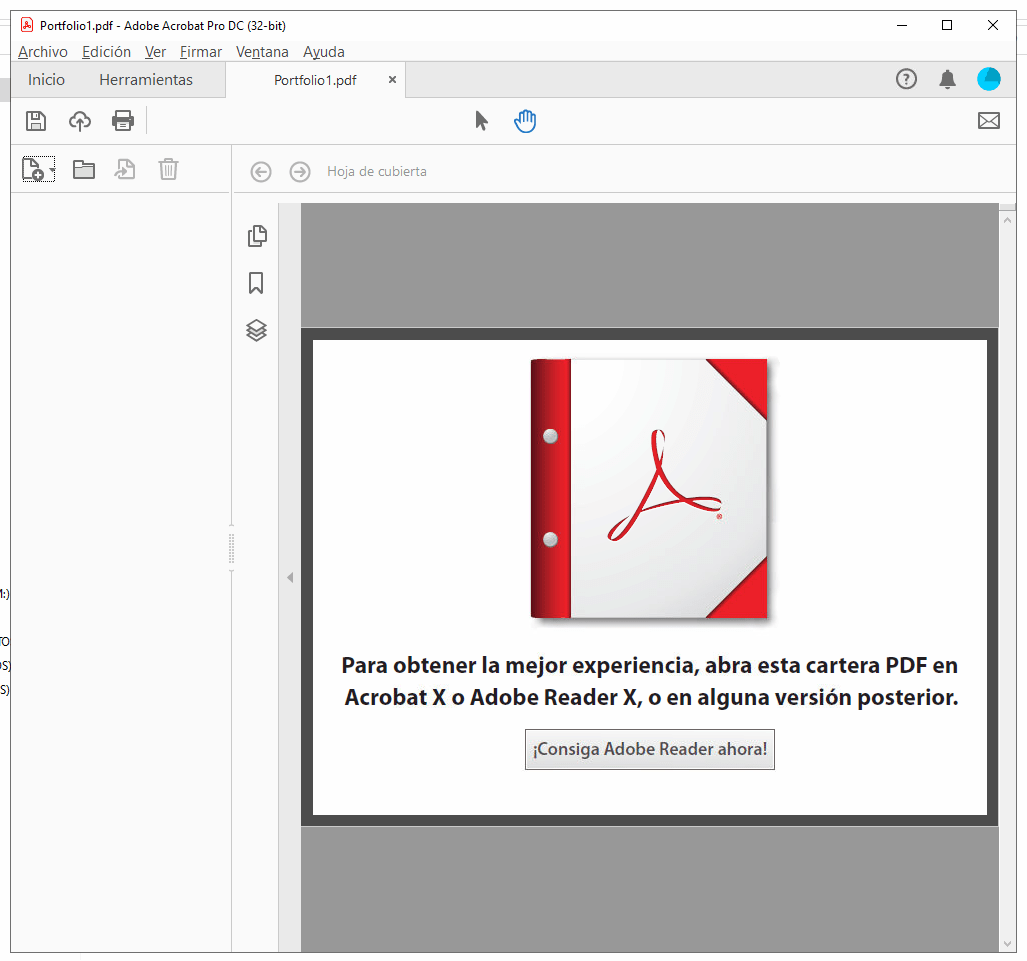Activate the Hand tool
1027x961 pixels.
point(524,120)
